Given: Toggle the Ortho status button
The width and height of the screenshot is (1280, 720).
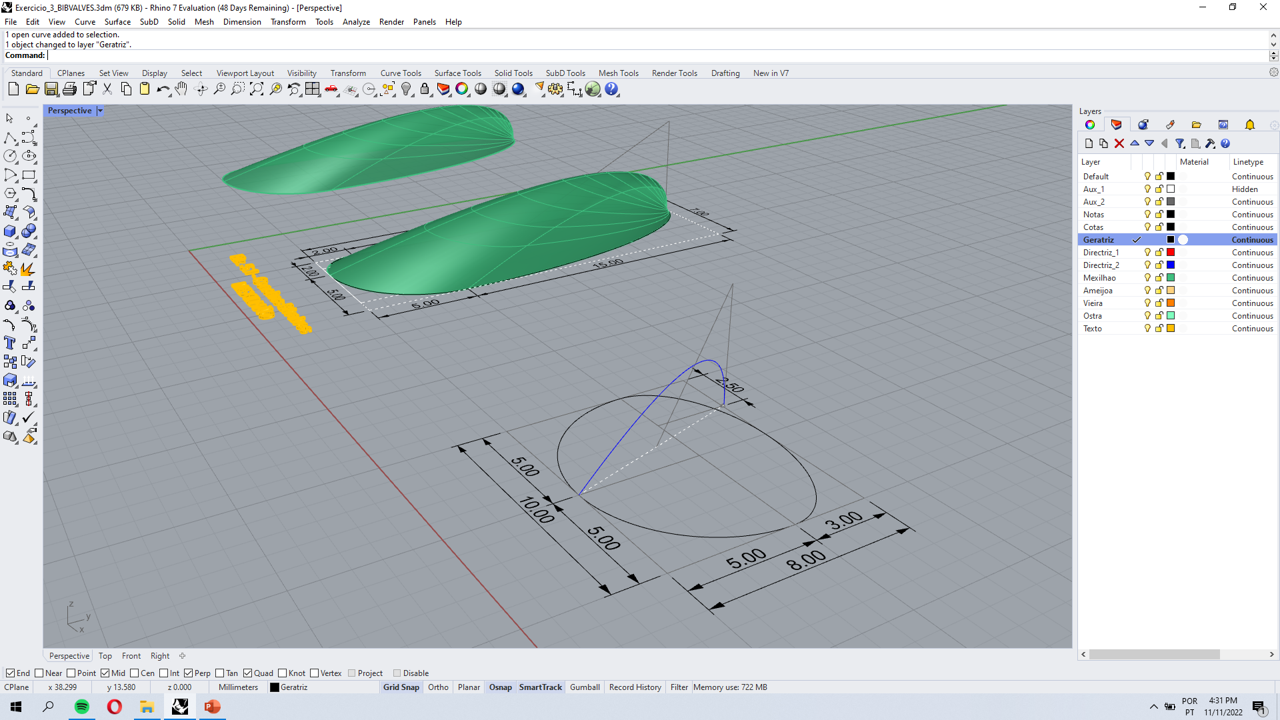Looking at the screenshot, I should click(438, 687).
